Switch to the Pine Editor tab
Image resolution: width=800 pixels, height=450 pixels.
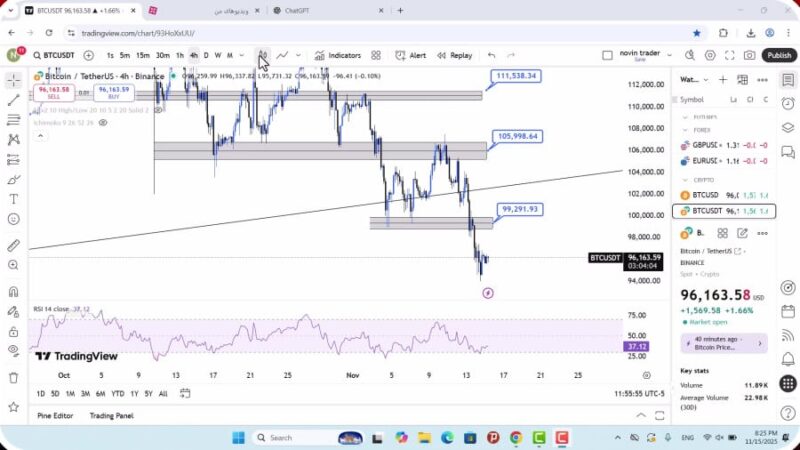(x=56, y=415)
